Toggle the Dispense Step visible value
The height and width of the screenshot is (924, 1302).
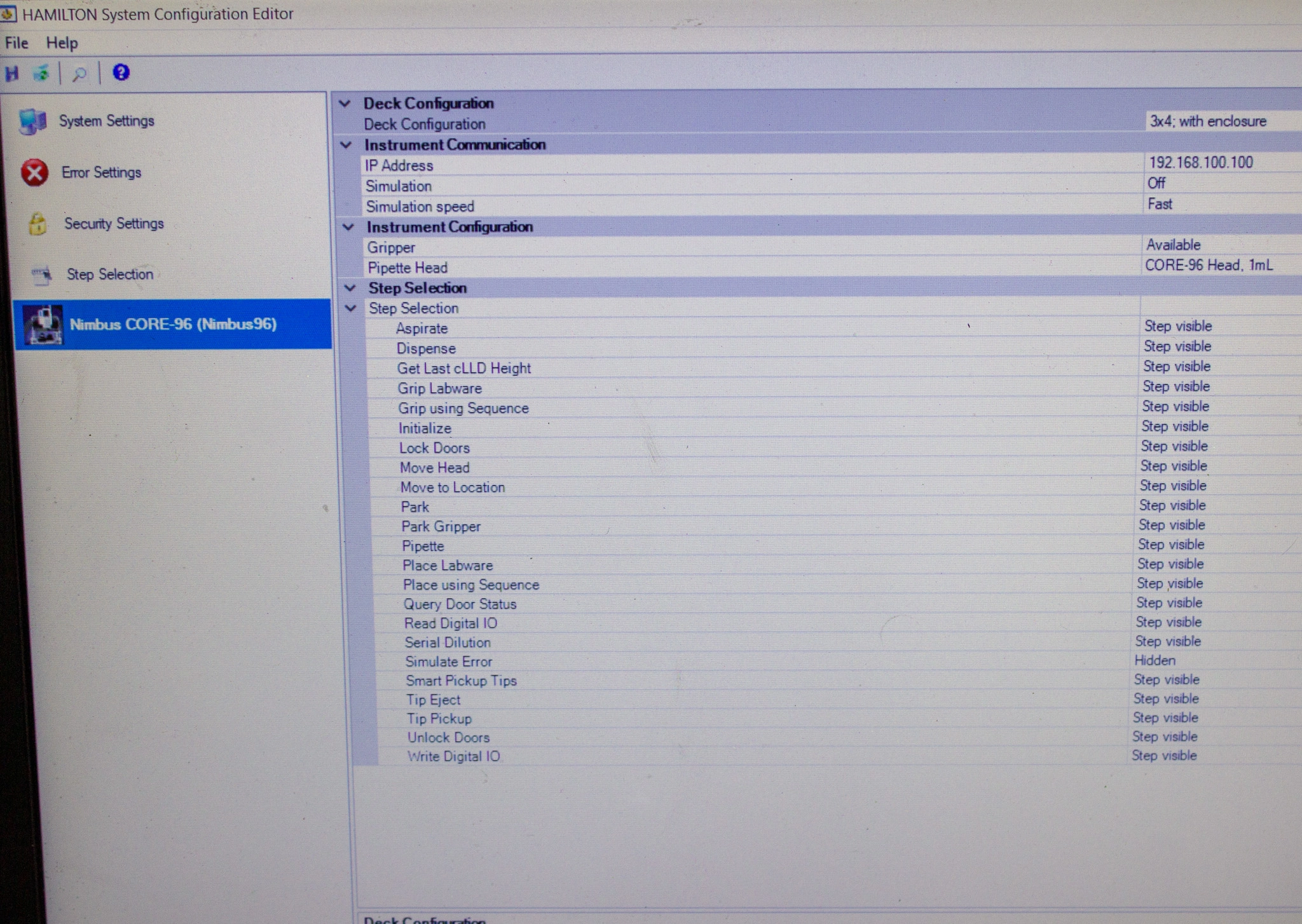1177,346
